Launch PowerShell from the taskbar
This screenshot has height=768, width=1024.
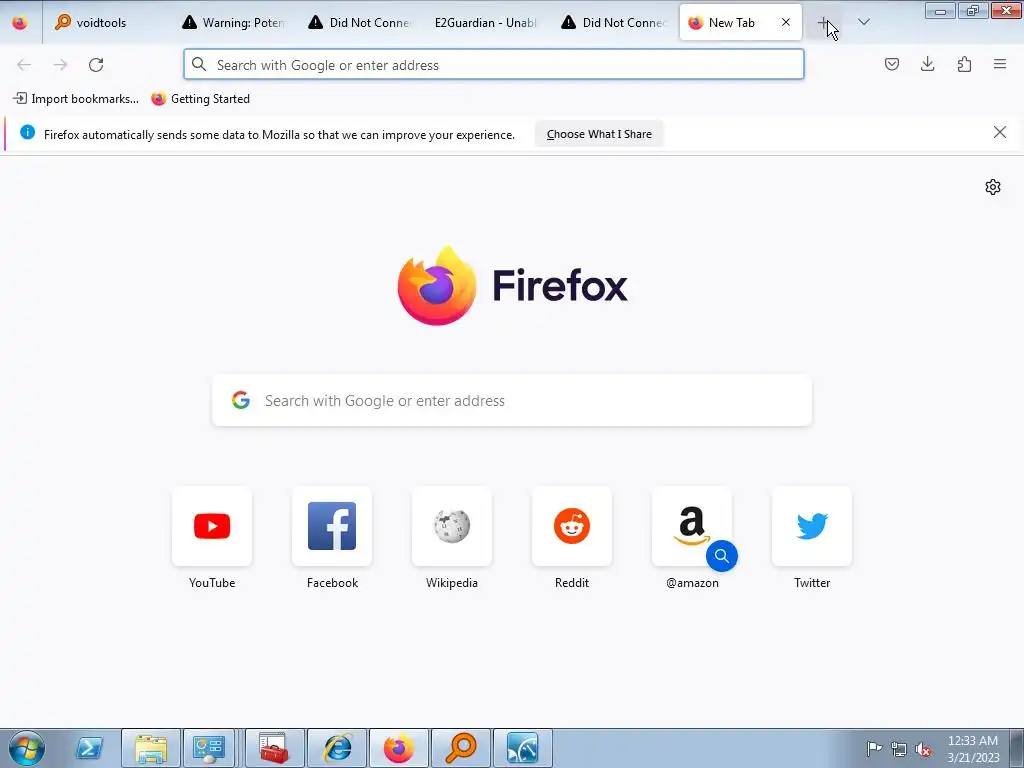(89, 748)
